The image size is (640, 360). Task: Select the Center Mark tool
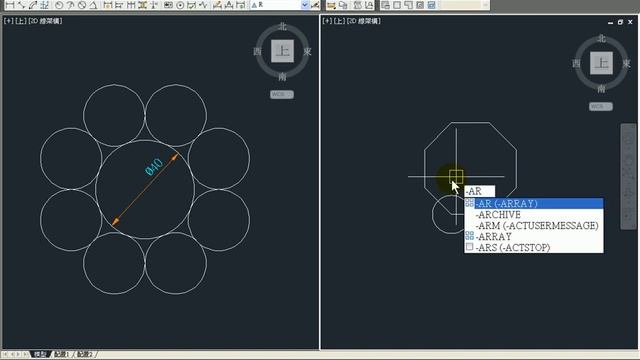point(180,5)
